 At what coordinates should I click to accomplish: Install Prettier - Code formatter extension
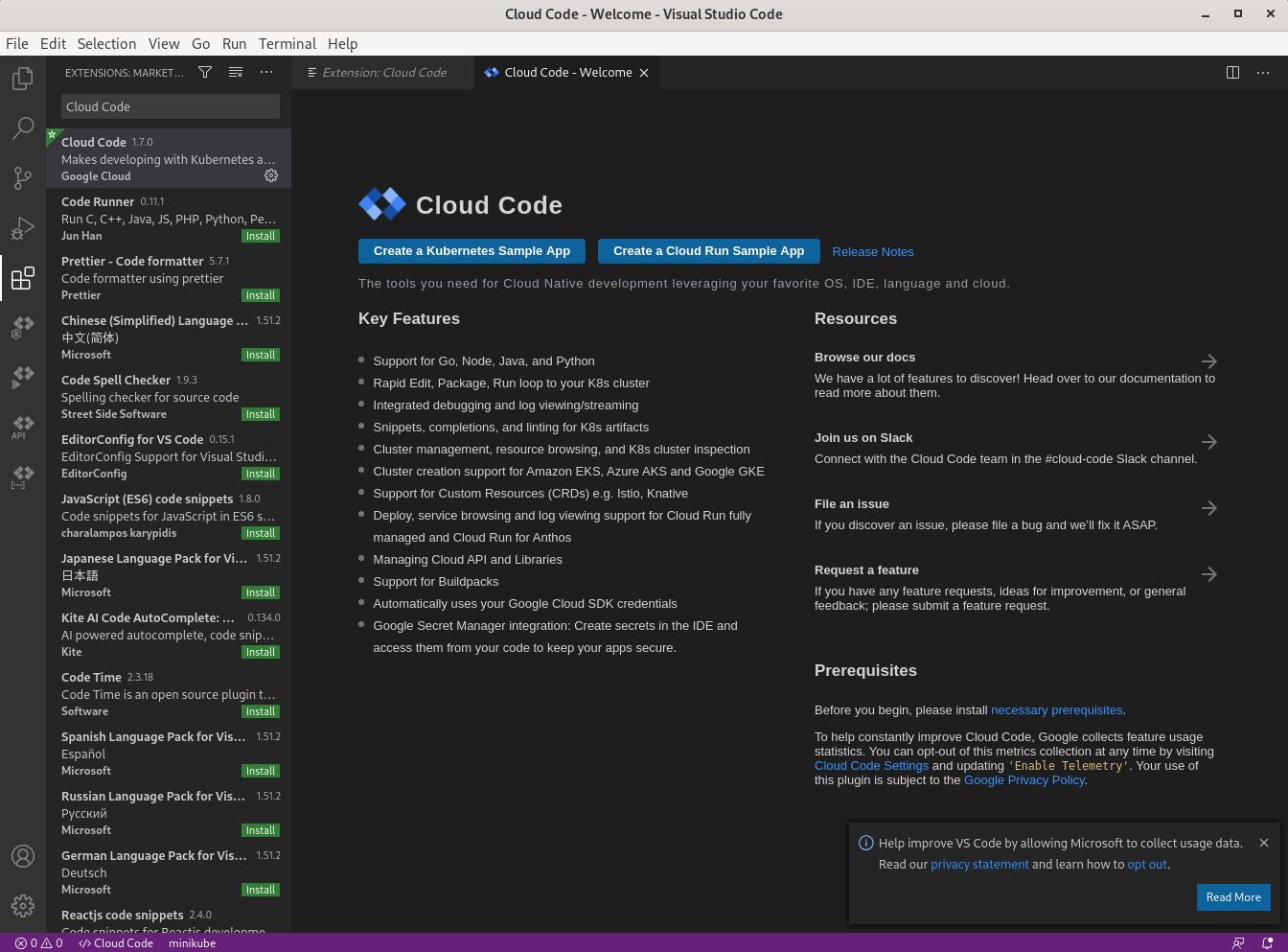(261, 295)
